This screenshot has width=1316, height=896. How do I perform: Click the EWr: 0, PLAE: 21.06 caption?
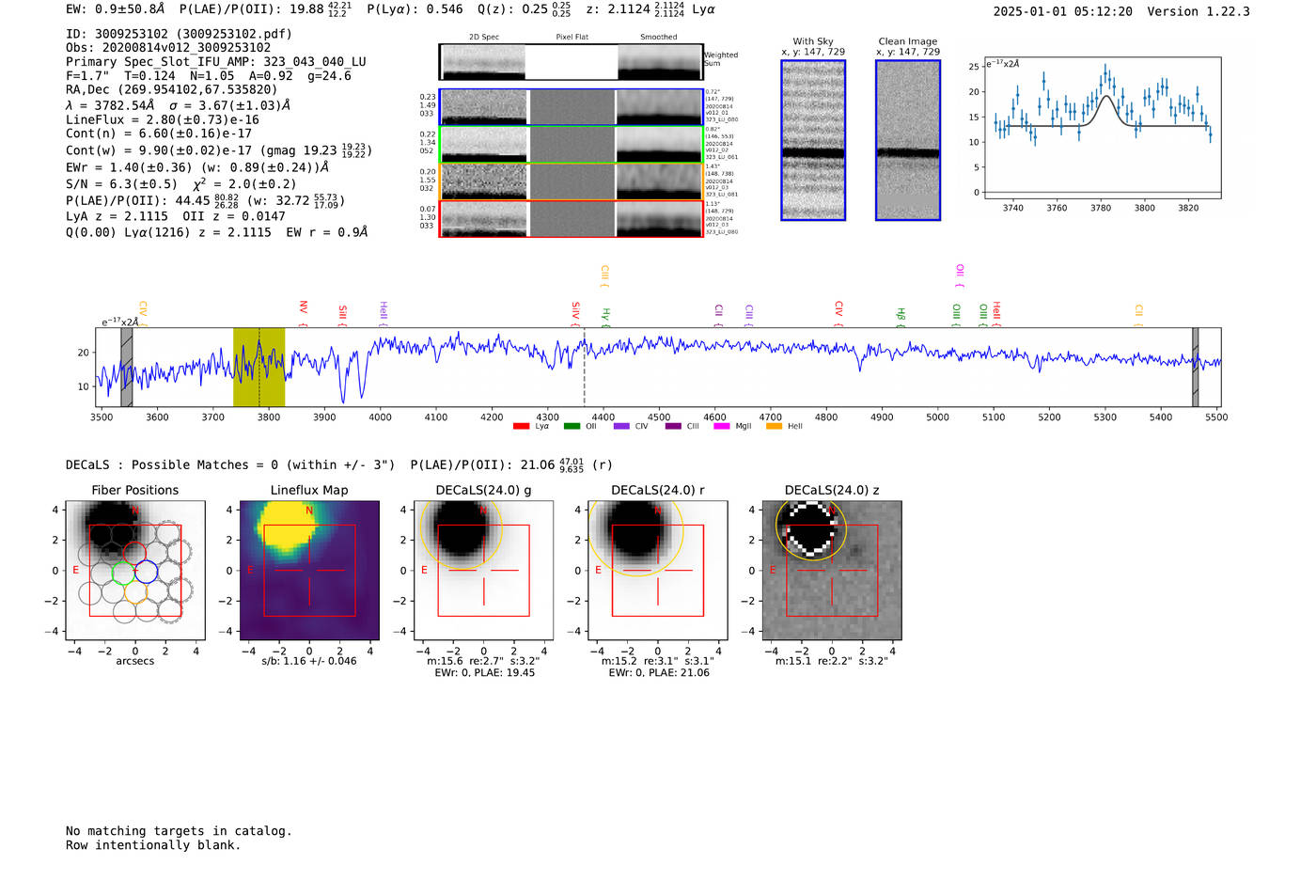coord(659,673)
